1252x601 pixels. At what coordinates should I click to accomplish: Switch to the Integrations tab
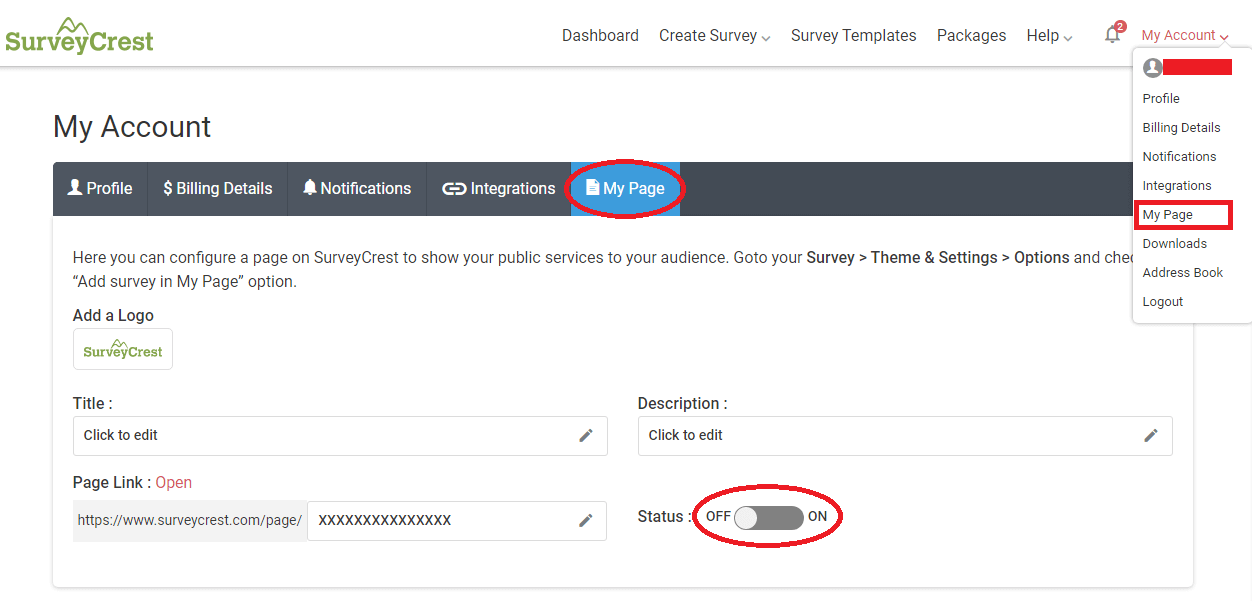tap(499, 188)
